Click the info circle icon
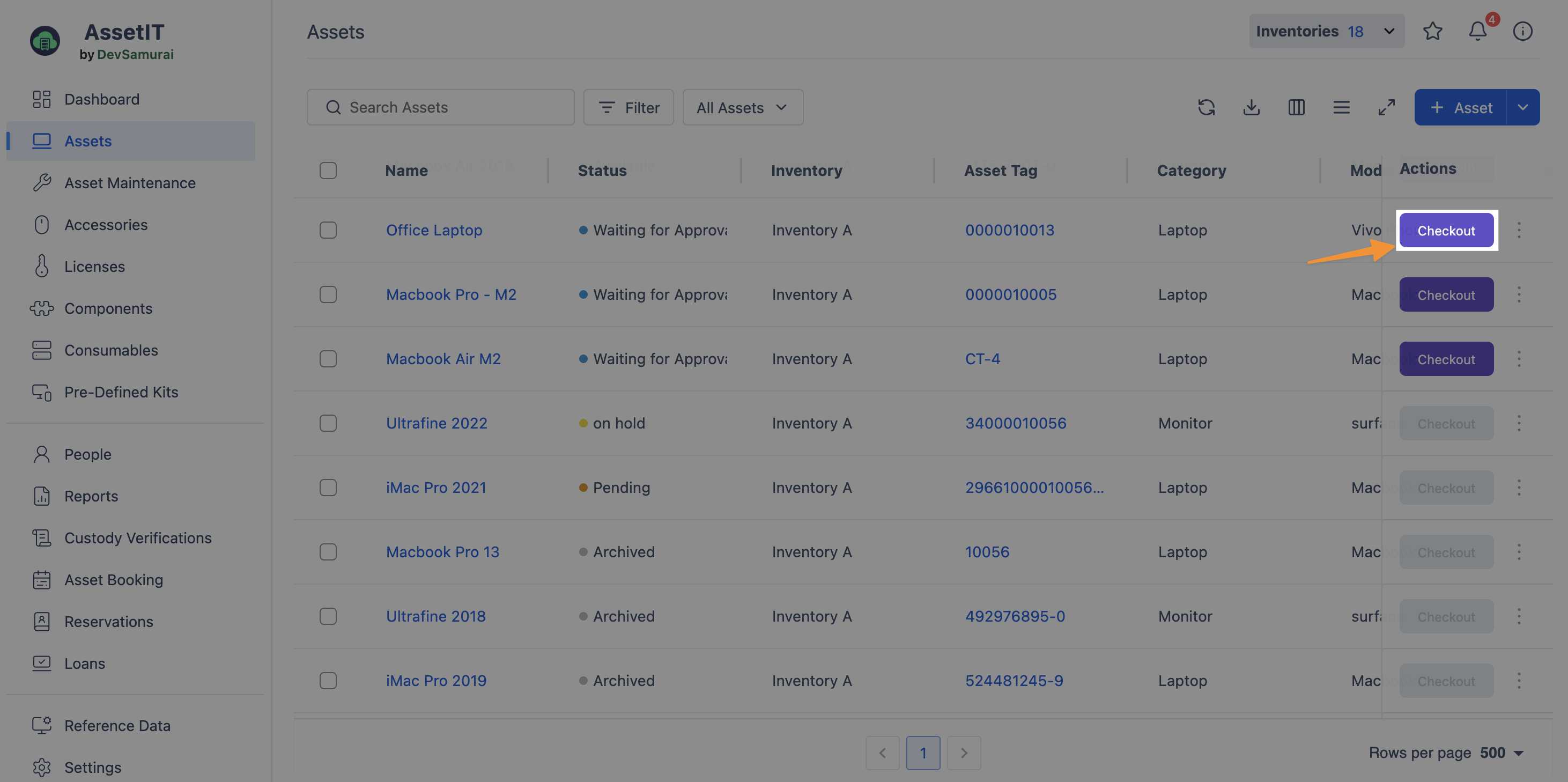 (1522, 31)
